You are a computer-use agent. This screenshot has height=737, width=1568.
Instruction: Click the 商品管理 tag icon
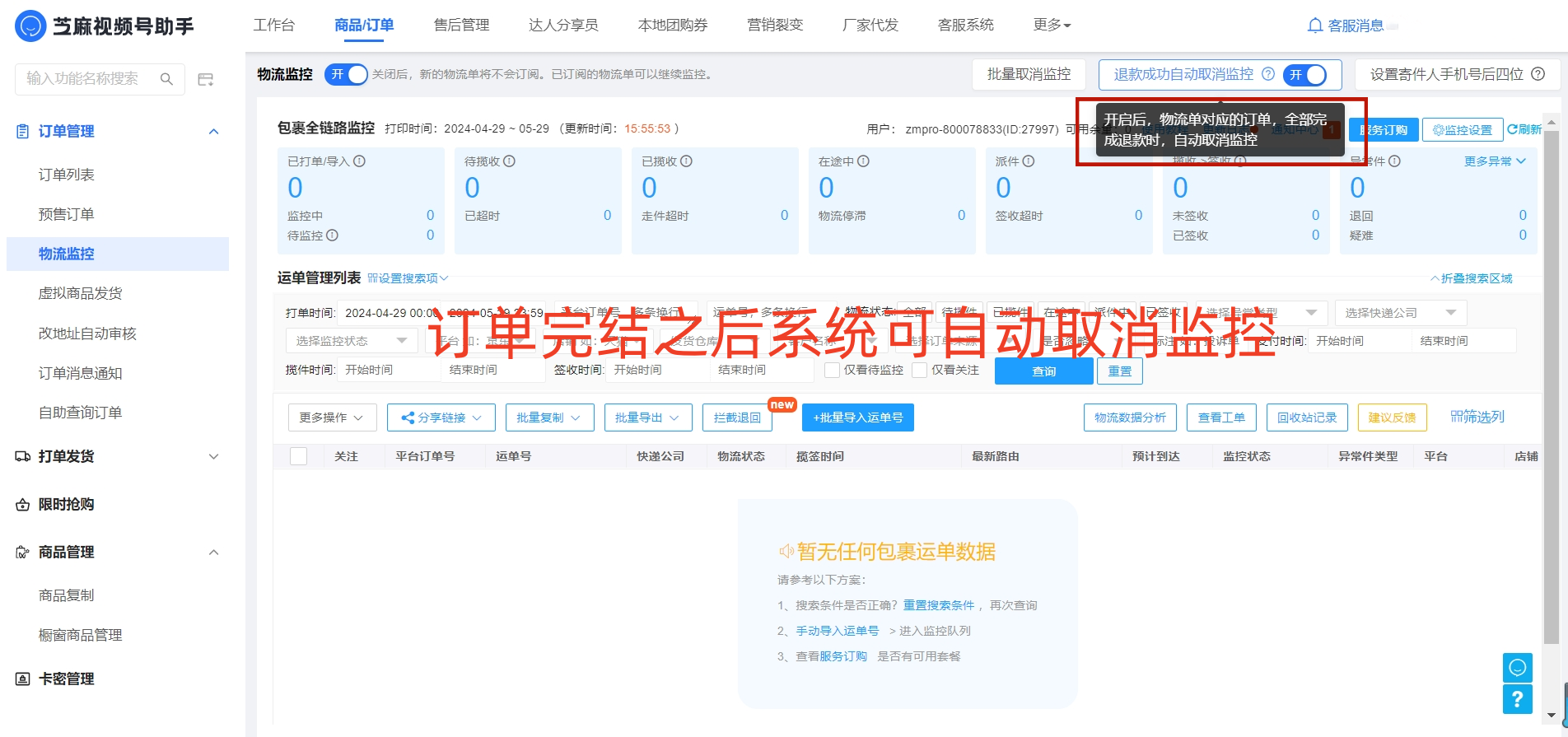point(23,553)
